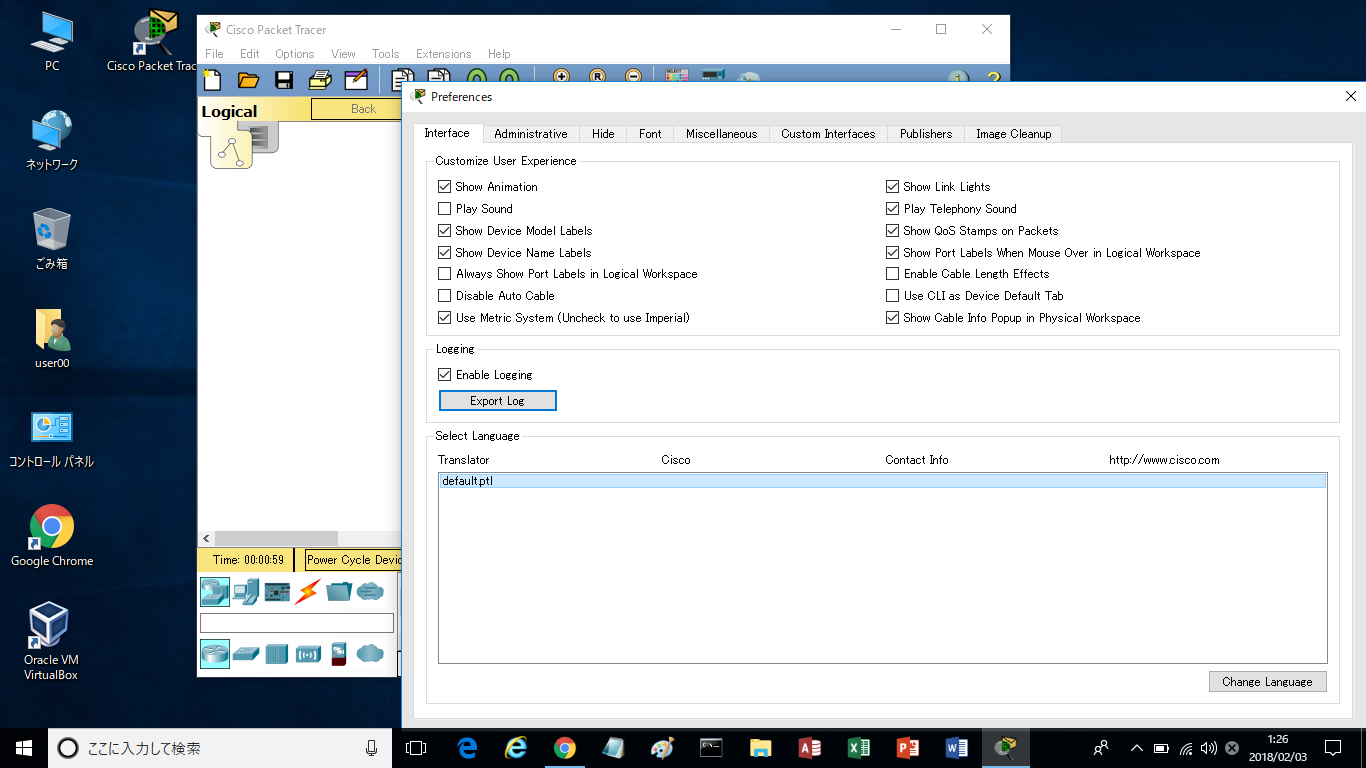Export the log file
Screen dimensions: 1366x768
pos(497,400)
